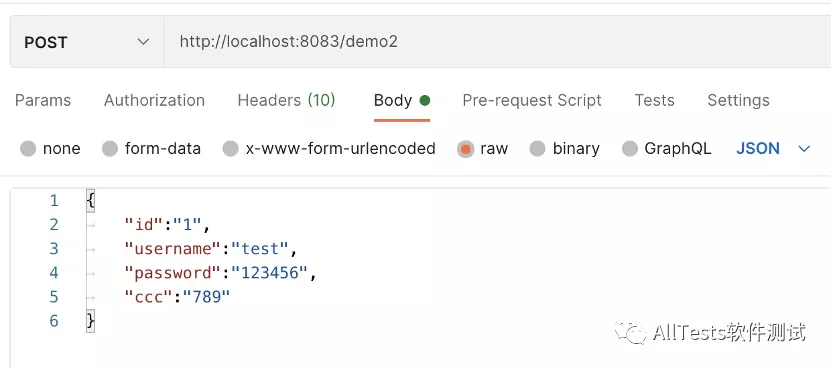
Task: Click the chevron next to JSON
Action: pos(804,149)
